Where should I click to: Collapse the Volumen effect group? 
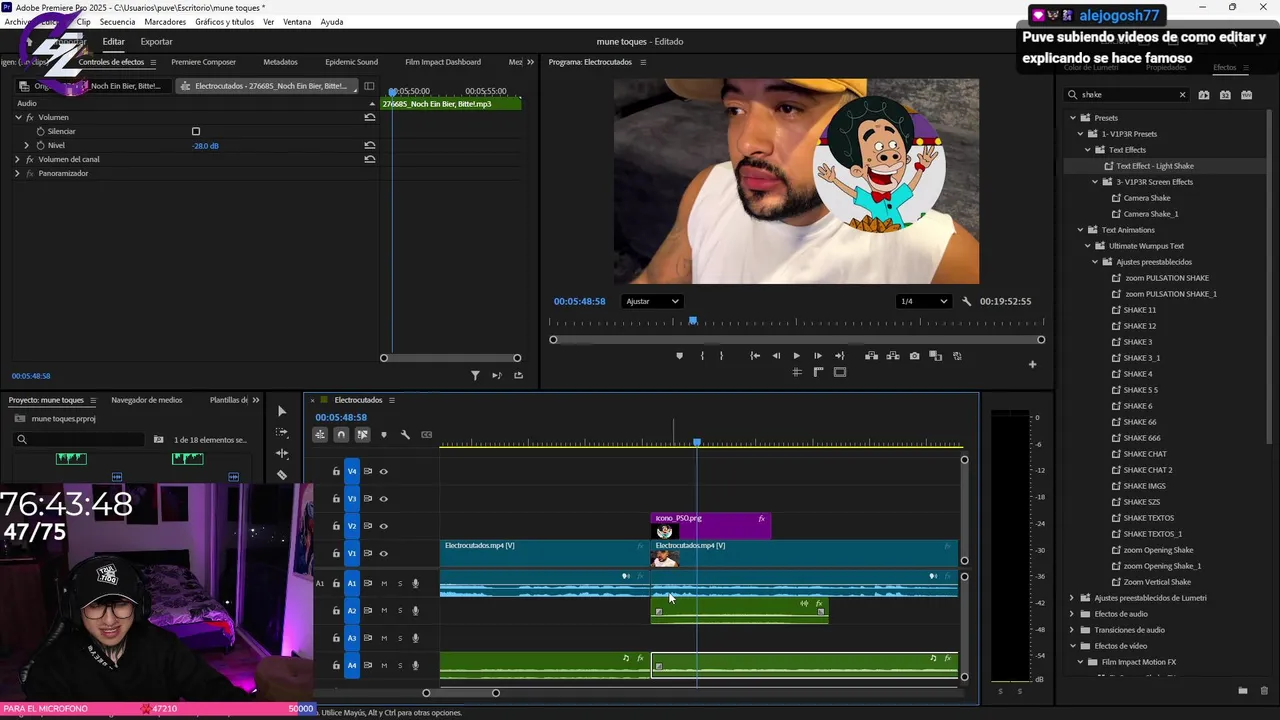pyautogui.click(x=18, y=117)
